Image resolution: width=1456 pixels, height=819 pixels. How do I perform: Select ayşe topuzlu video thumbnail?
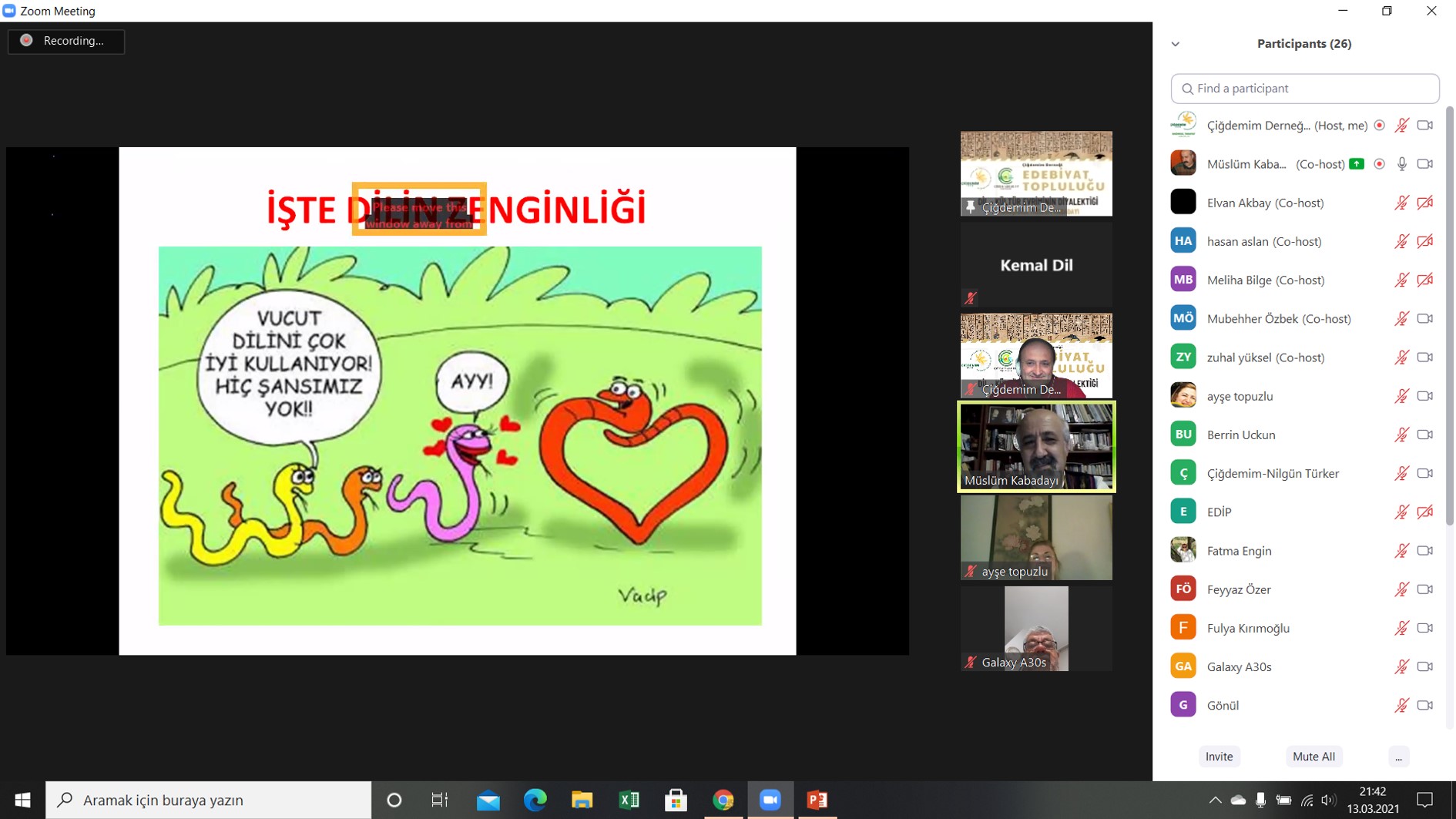tap(1036, 537)
